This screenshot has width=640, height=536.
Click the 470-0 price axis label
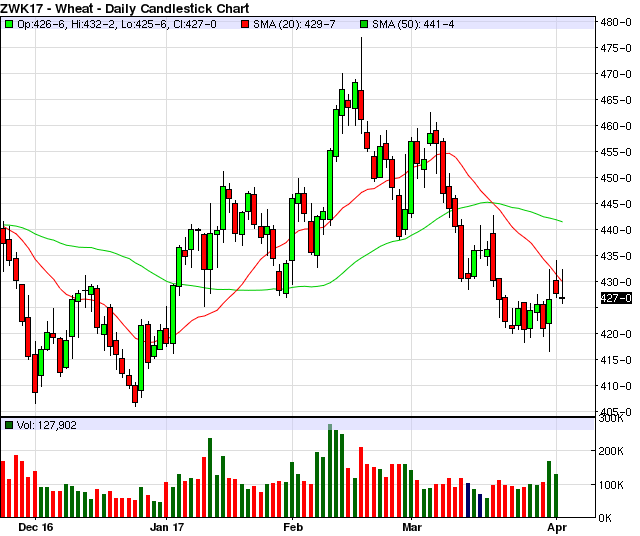(x=616, y=74)
